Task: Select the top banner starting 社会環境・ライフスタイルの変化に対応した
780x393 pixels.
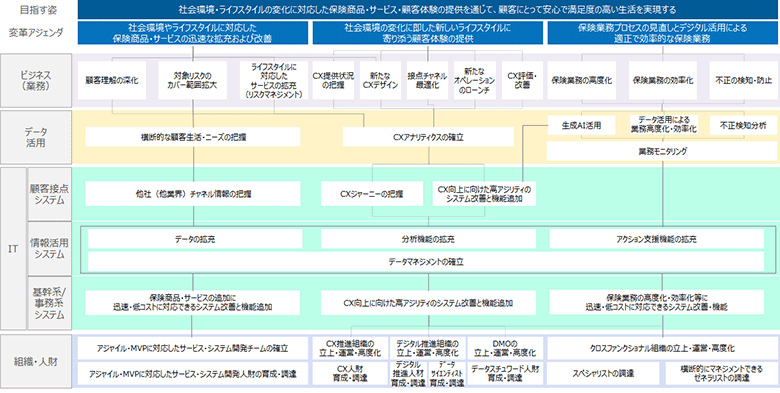Action: coord(427,9)
